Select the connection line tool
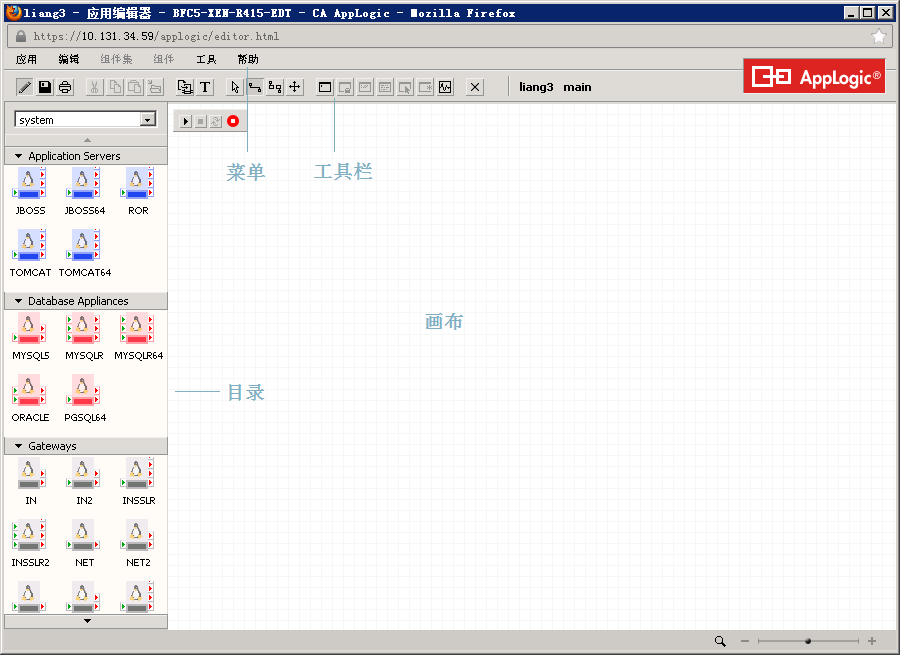Viewport: 901px width, 655px height. pos(255,87)
